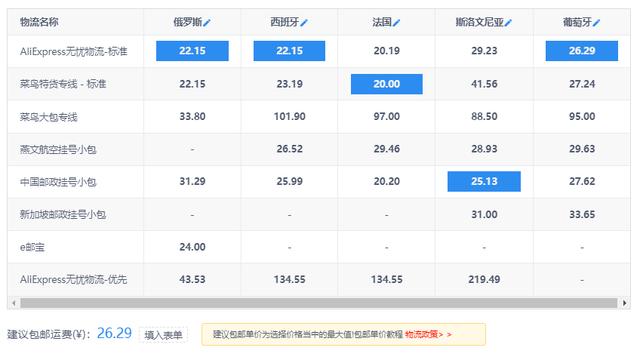Click the pencil icon next to 葡萄牙
Screen dimensions: 640x363
pyautogui.click(x=596, y=22)
